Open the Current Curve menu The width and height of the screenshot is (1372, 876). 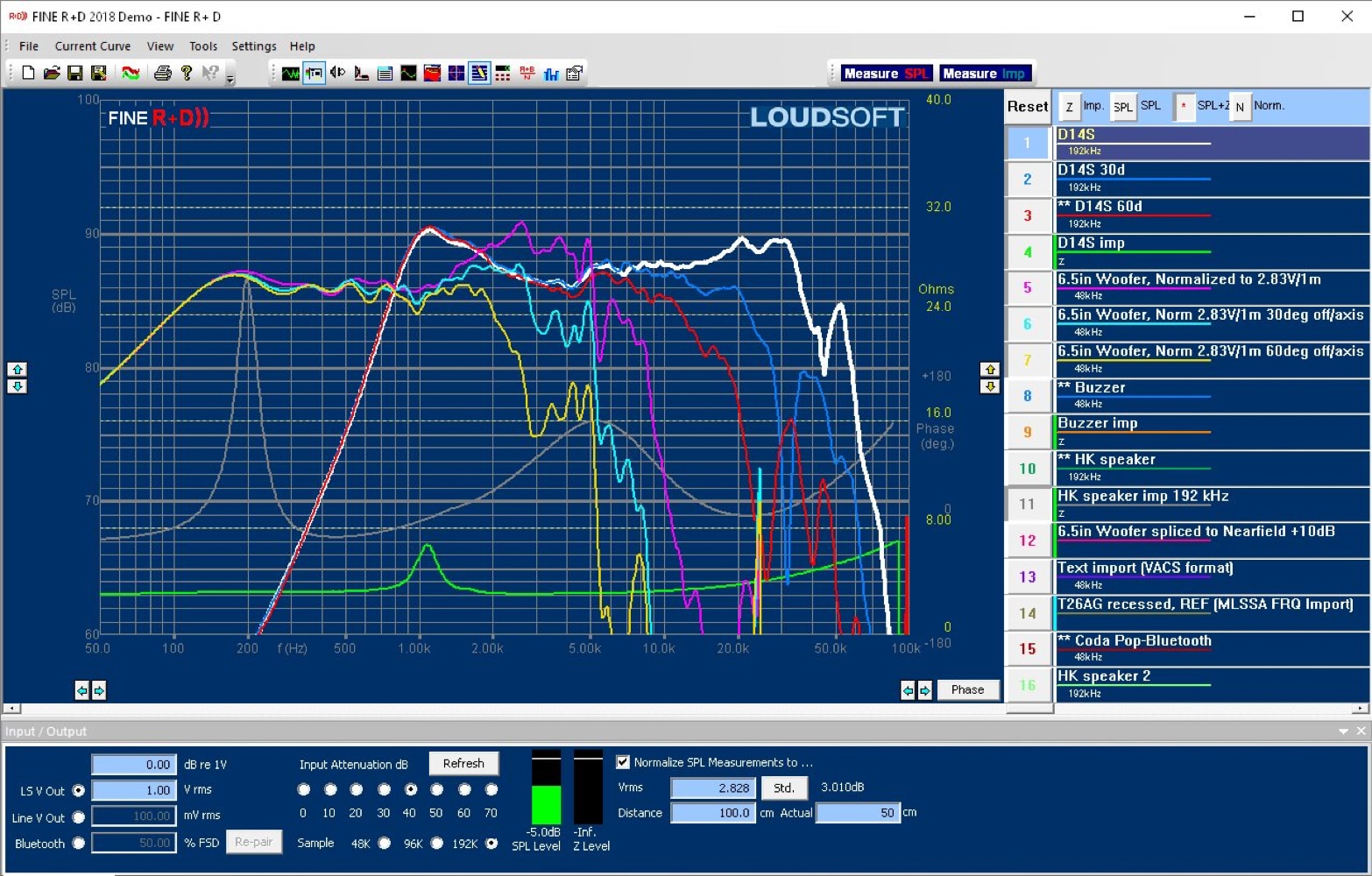(x=92, y=46)
